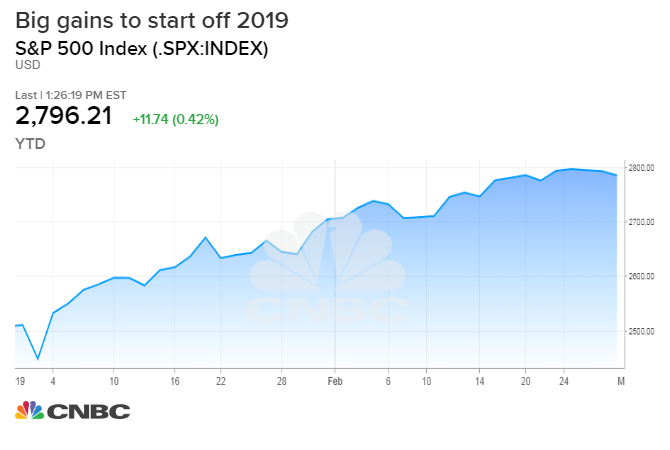Image resolution: width=670 pixels, height=450 pixels.
Task: Click the 24 date marker on the x-axis
Action: (x=564, y=380)
